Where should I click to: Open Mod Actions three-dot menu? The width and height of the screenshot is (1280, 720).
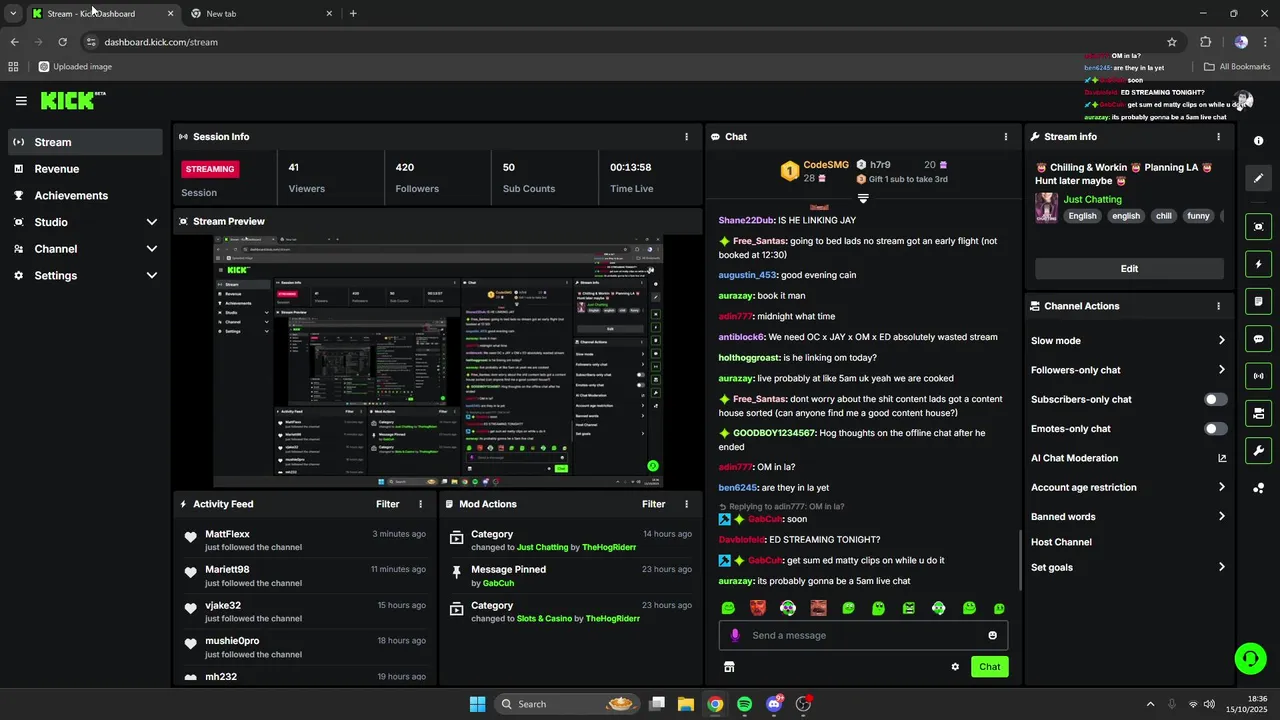pyautogui.click(x=686, y=504)
